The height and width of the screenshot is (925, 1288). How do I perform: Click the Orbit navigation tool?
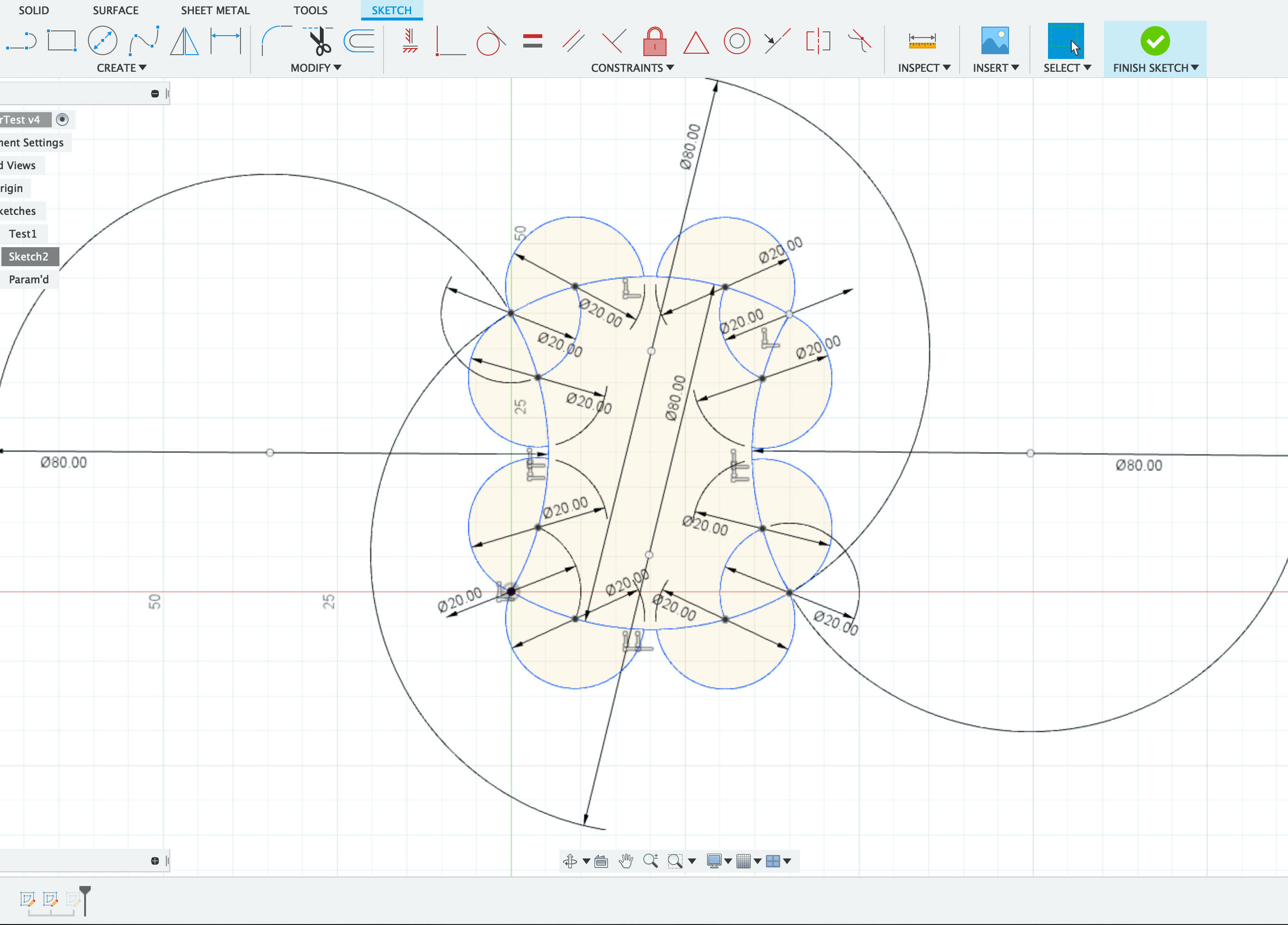(x=570, y=861)
